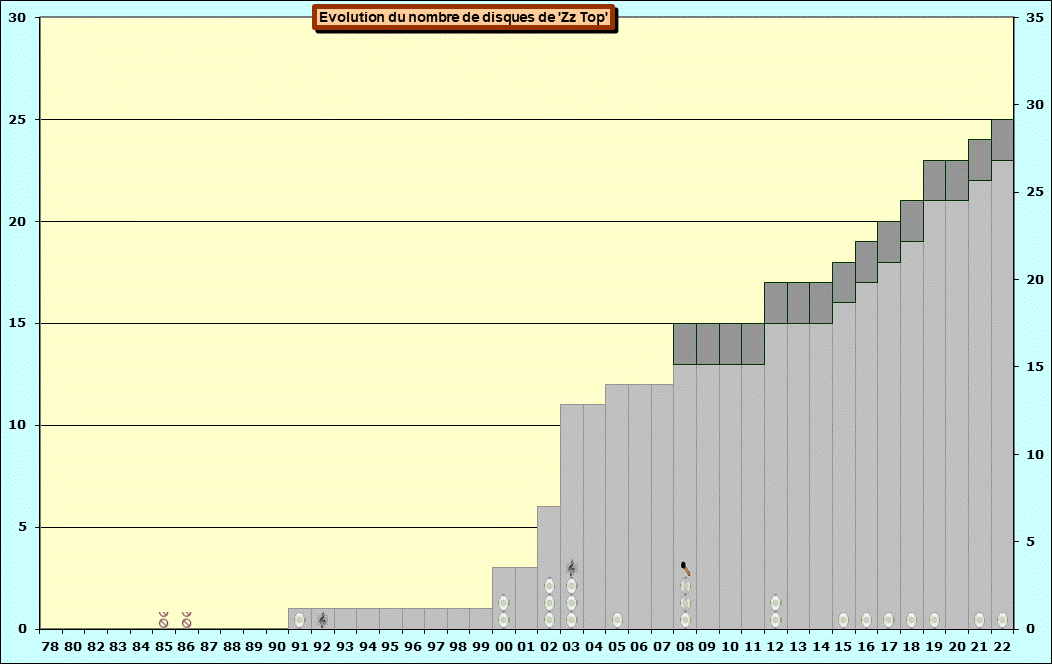Click the dark grey top segment of bar 22
The width and height of the screenshot is (1052, 664).
[x=1002, y=140]
